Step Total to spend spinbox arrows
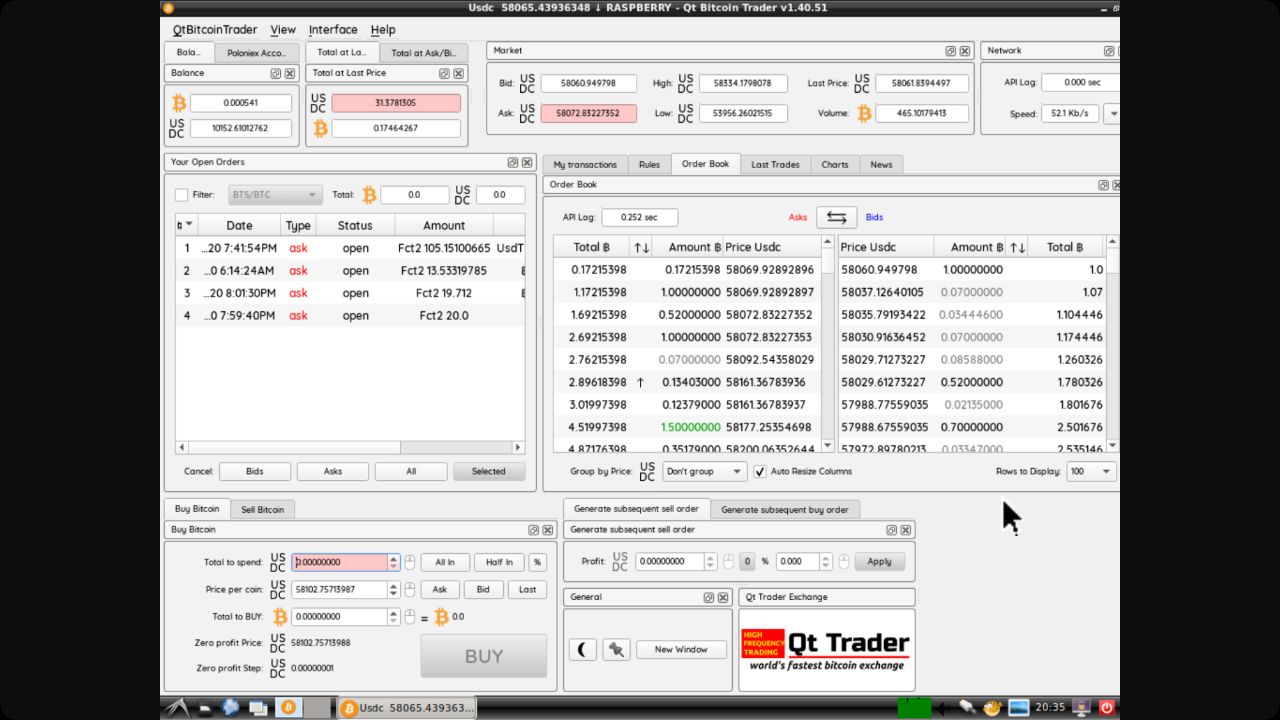Viewport: 1280px width, 720px height. [394, 563]
